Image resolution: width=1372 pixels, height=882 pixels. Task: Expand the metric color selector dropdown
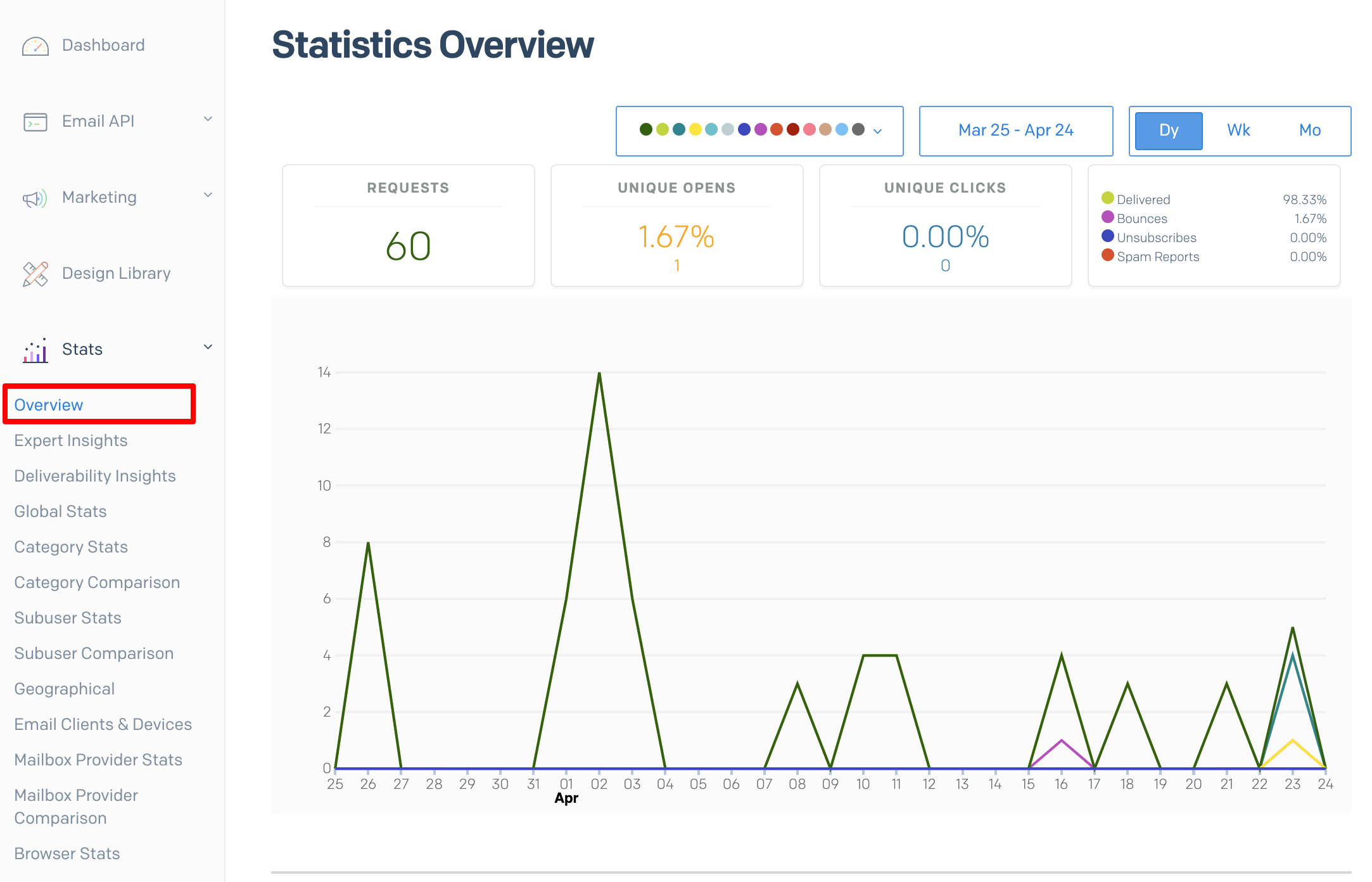click(x=878, y=131)
